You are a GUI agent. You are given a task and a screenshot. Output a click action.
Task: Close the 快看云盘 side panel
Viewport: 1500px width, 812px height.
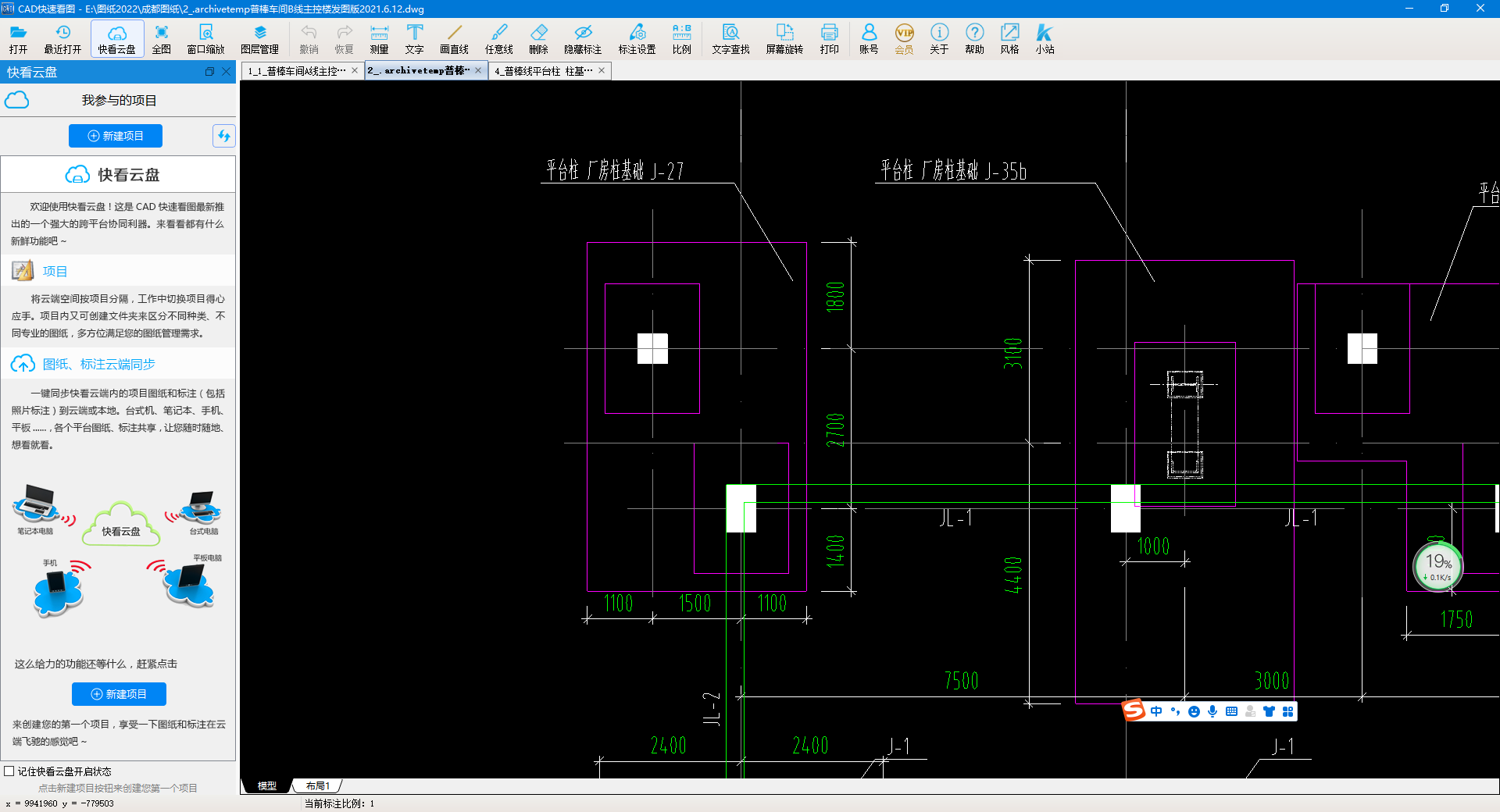tap(227, 72)
